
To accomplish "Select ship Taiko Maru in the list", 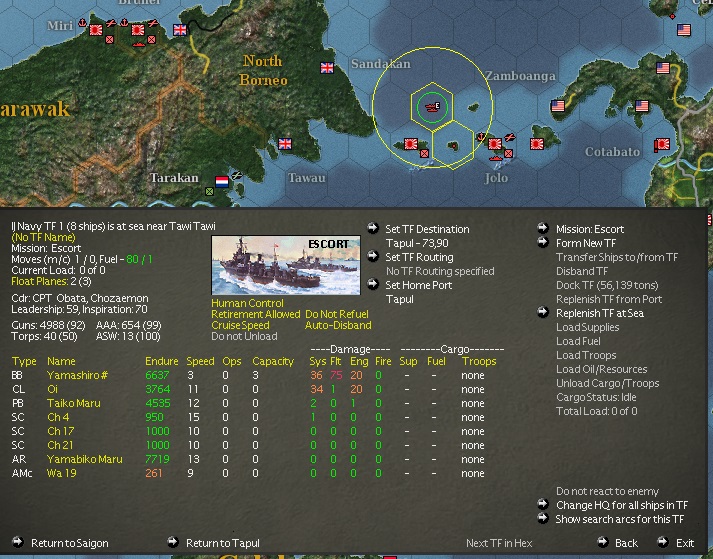I will tap(74, 404).
